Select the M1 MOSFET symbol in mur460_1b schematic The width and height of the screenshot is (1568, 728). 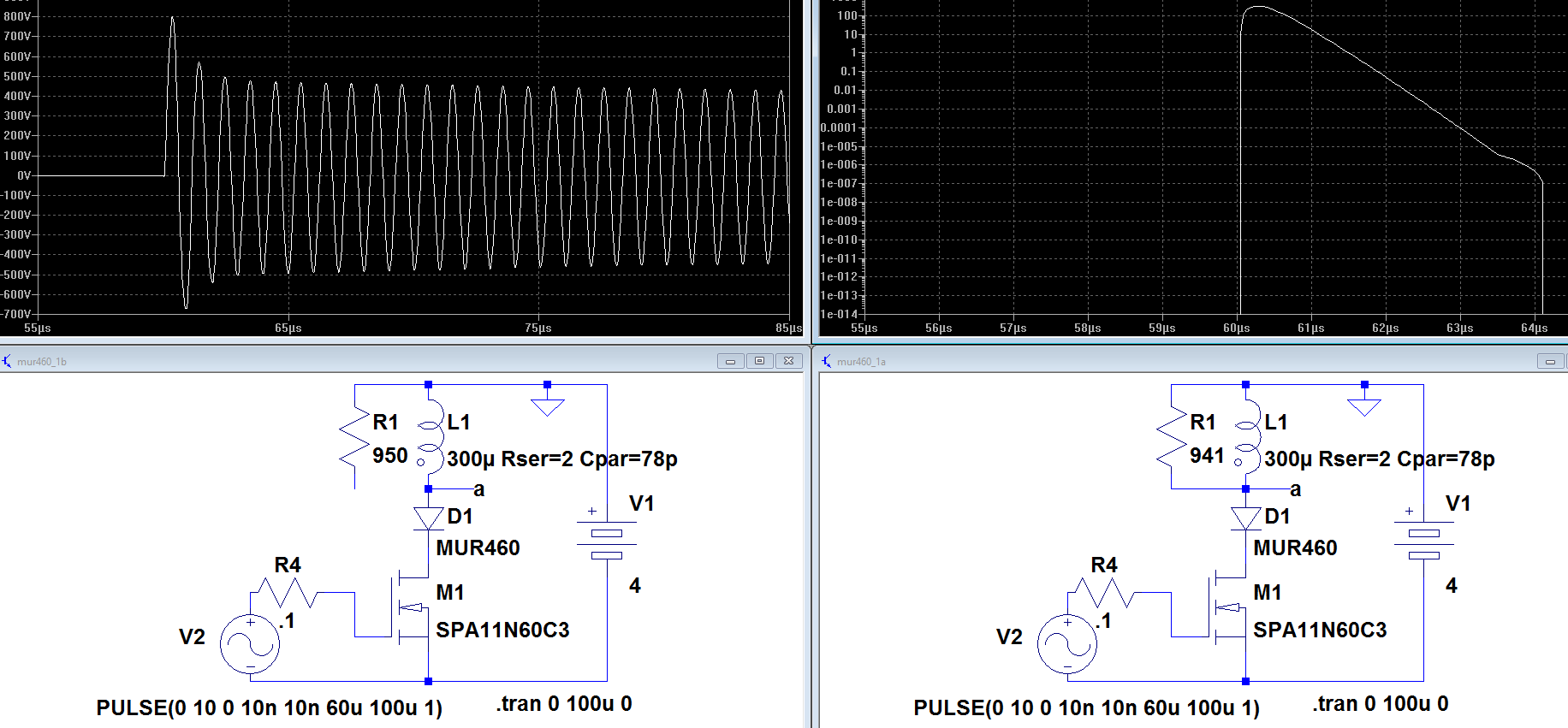click(409, 607)
